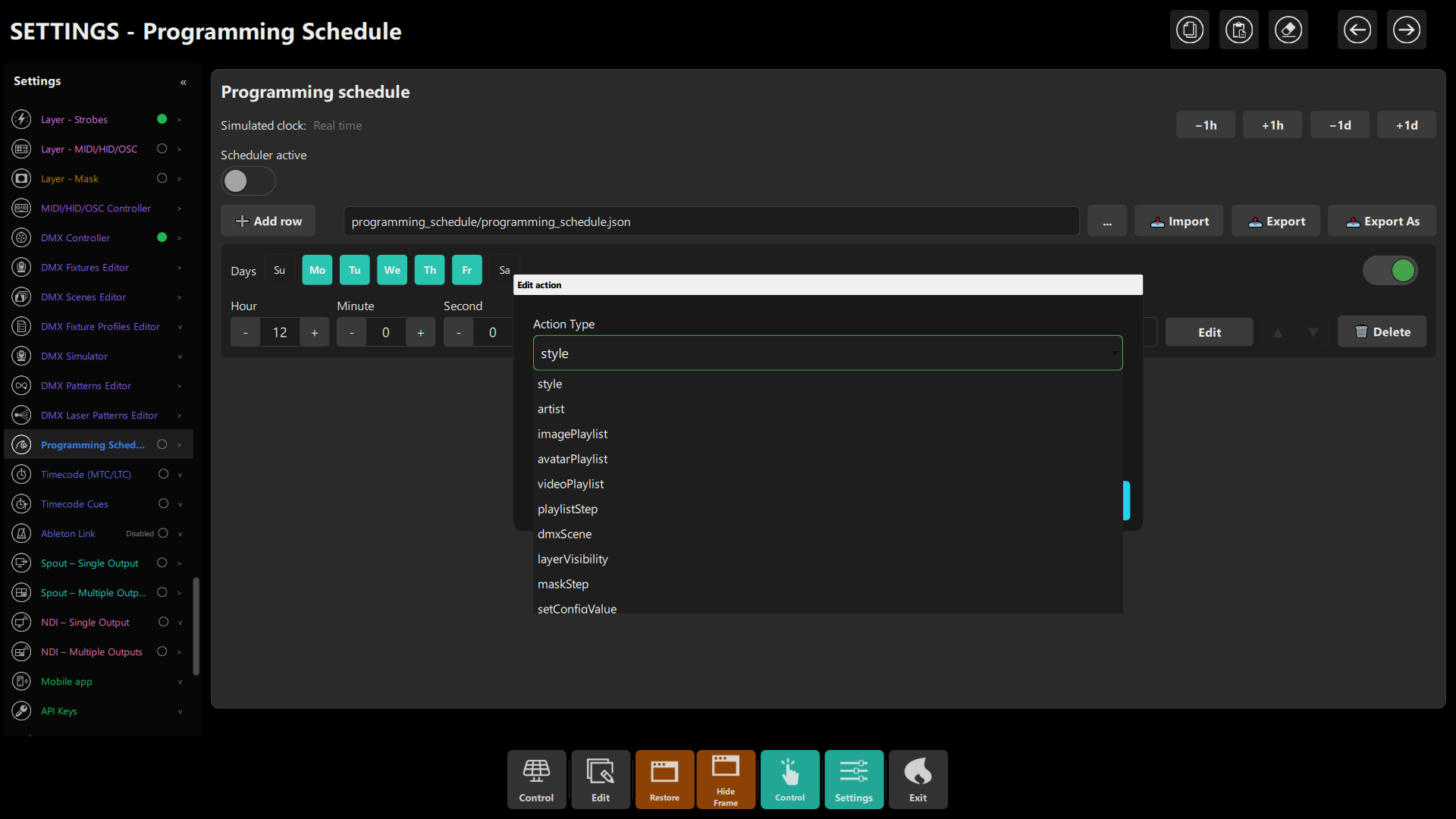Screen dimensions: 1456x819
Task: Advance the simulated clock with +1h
Action: click(1272, 125)
